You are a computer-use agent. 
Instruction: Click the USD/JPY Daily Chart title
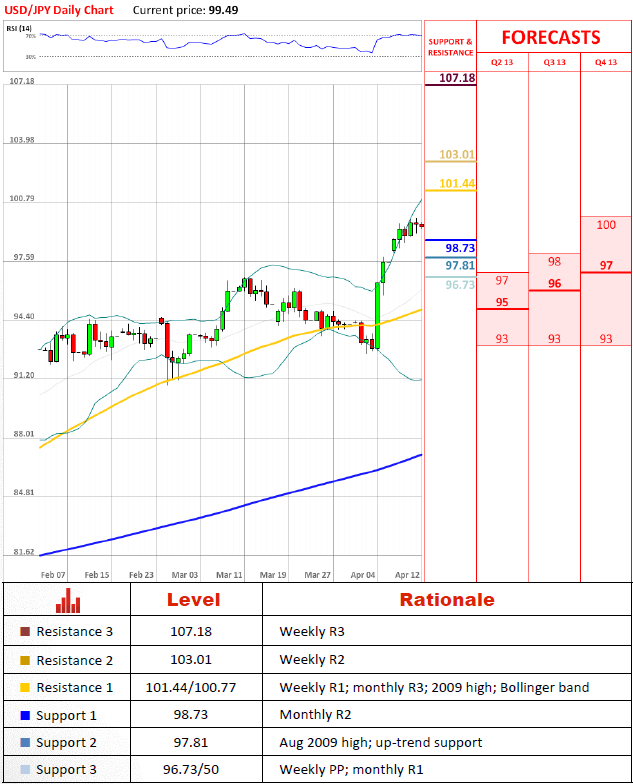tap(59, 10)
